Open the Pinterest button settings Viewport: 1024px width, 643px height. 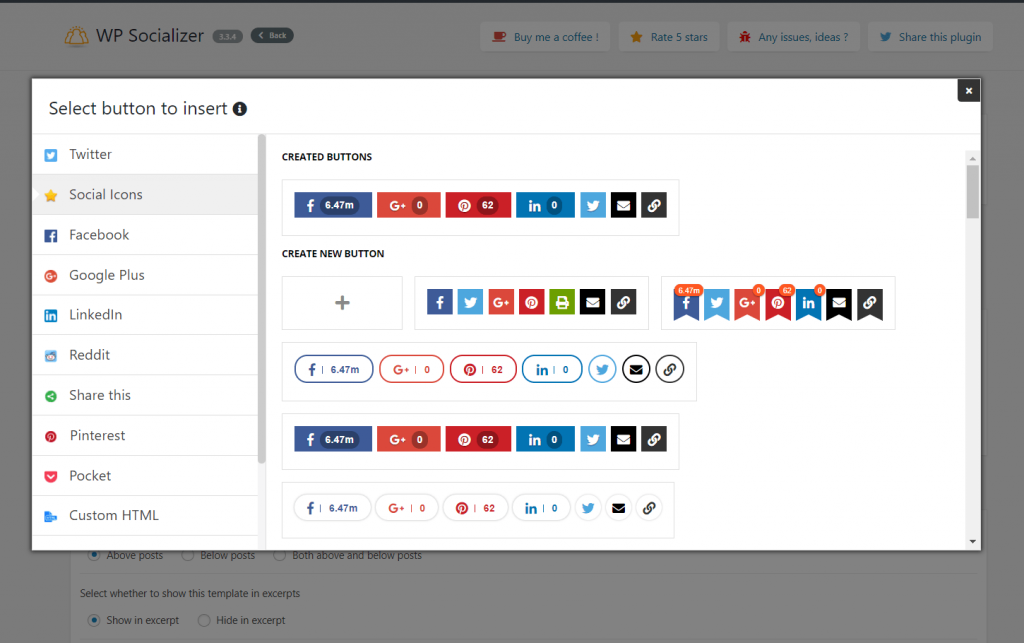[97, 435]
